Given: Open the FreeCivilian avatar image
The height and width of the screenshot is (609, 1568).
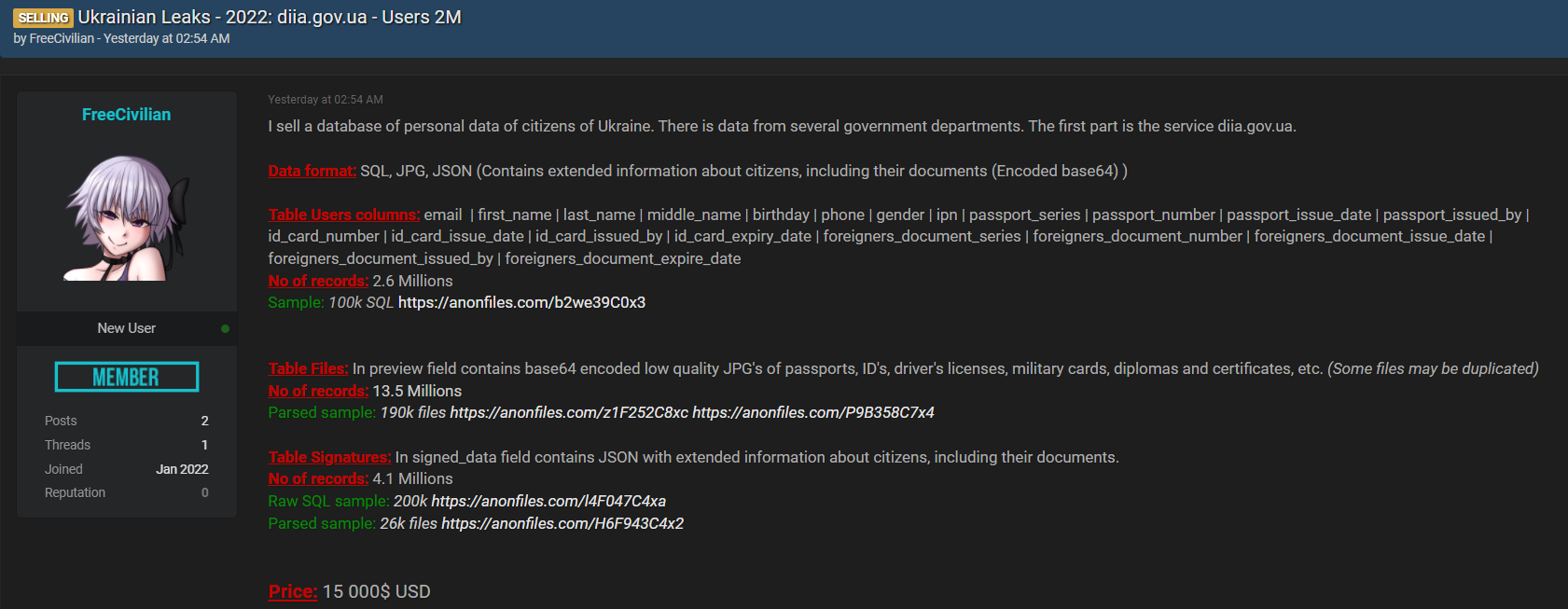Looking at the screenshot, I should click(x=127, y=218).
